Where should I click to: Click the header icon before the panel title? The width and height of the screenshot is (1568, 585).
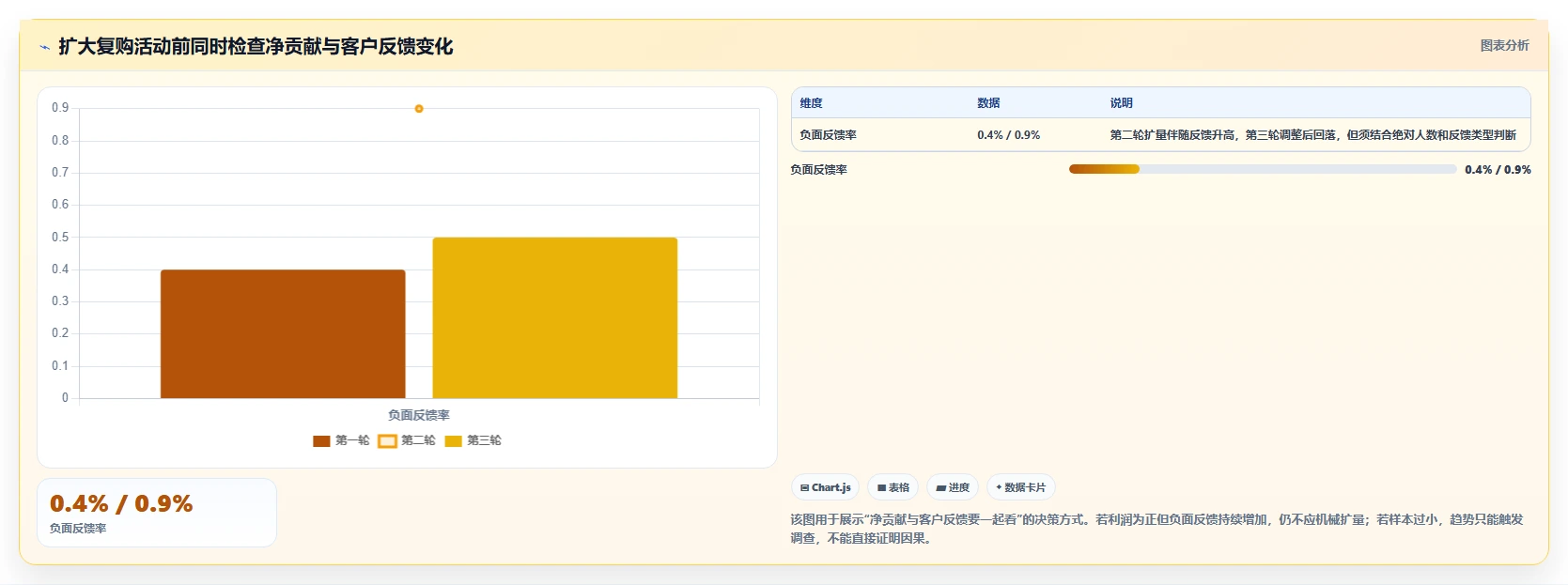[44, 47]
